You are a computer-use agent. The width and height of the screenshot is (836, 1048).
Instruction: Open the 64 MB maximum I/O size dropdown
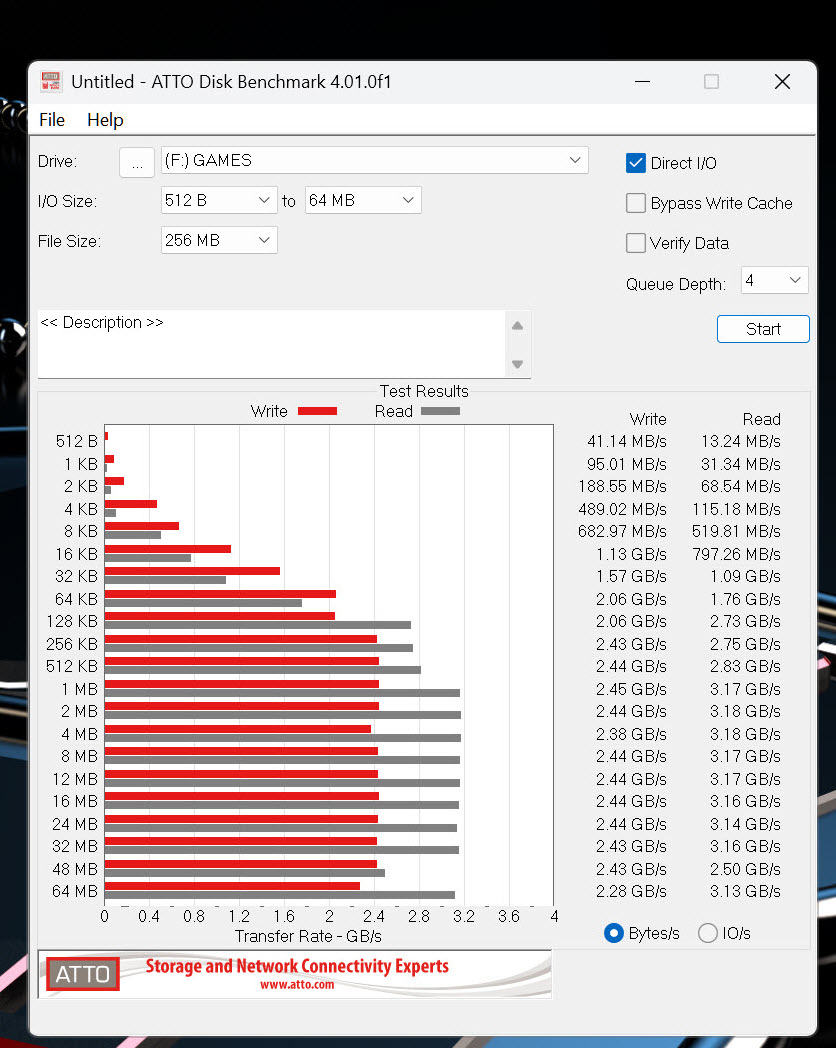363,201
